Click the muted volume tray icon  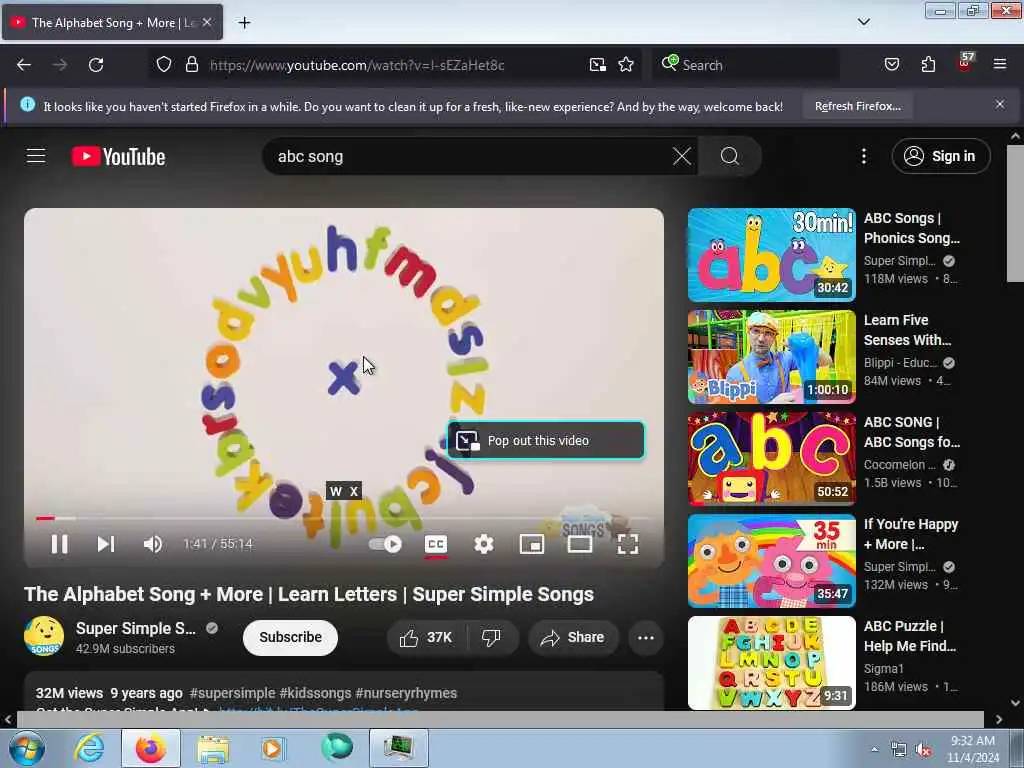click(x=923, y=750)
